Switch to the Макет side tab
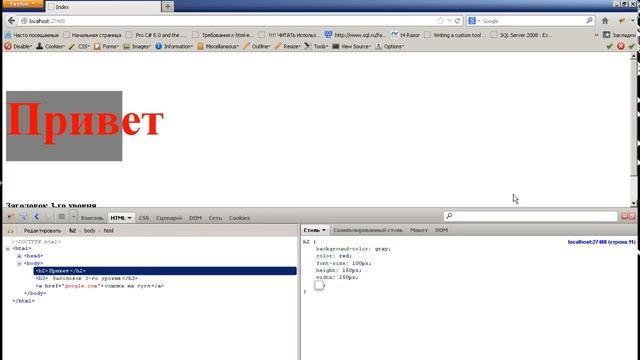This screenshot has width=640, height=360. (419, 230)
